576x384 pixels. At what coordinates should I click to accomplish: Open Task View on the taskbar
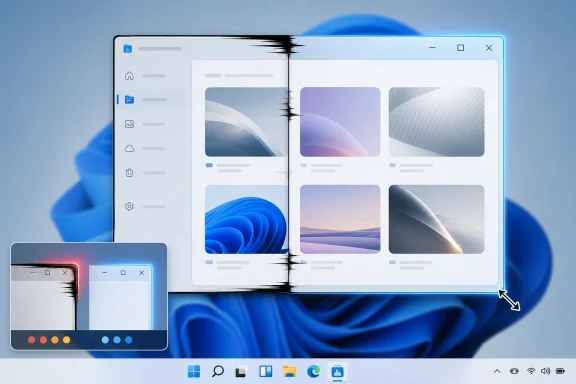[x=241, y=372]
